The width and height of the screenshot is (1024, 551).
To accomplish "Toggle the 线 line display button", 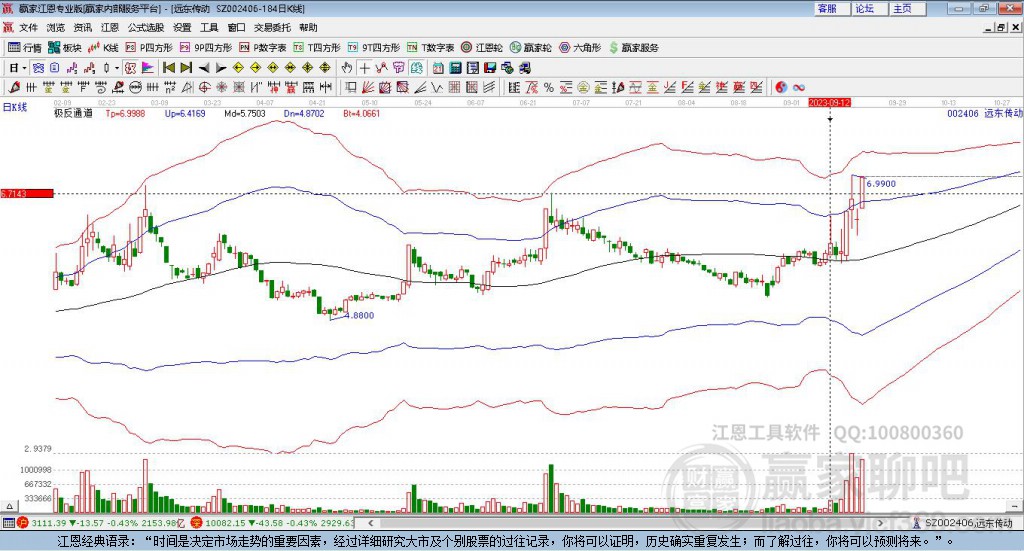I will [416, 68].
